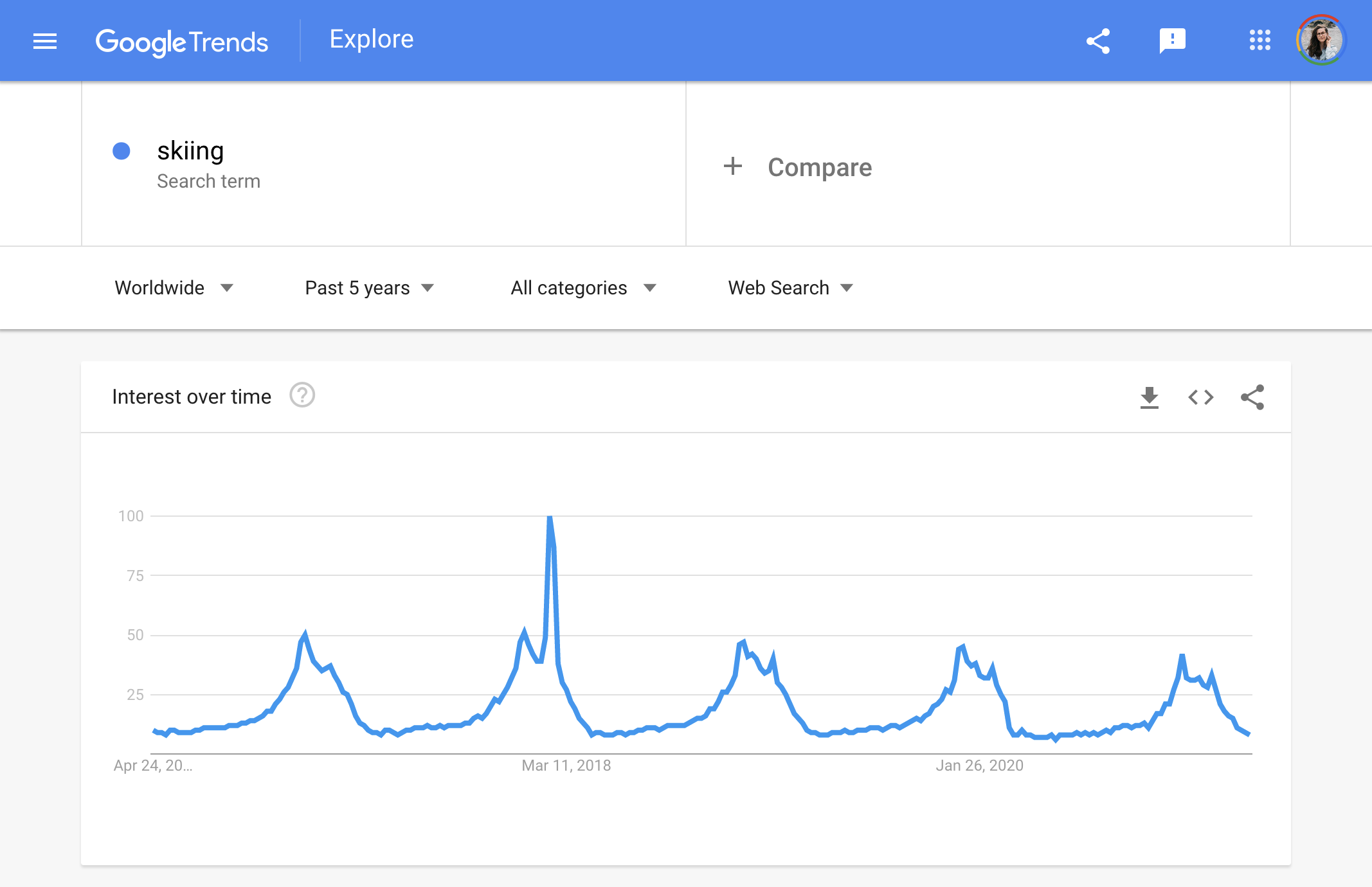
Task: Share the Interest over time chart
Action: tap(1252, 397)
